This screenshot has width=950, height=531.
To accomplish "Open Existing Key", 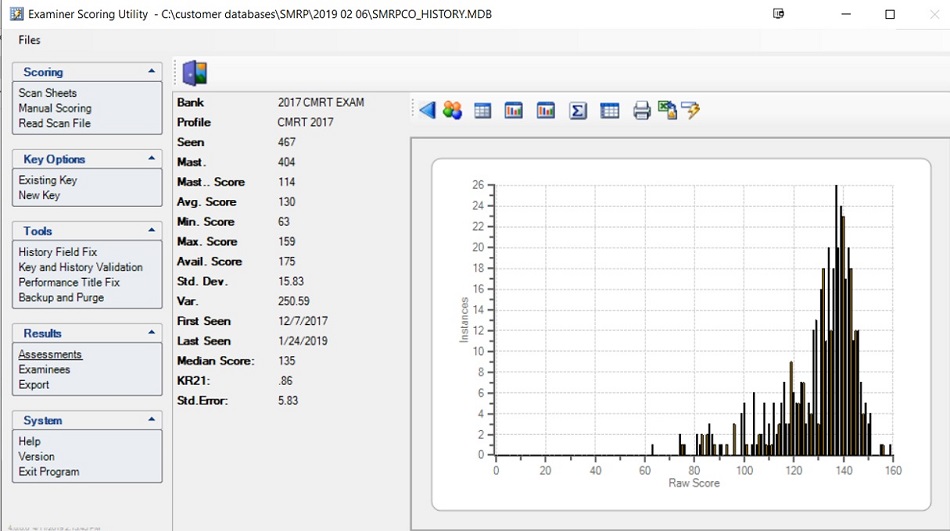I will point(47,180).
